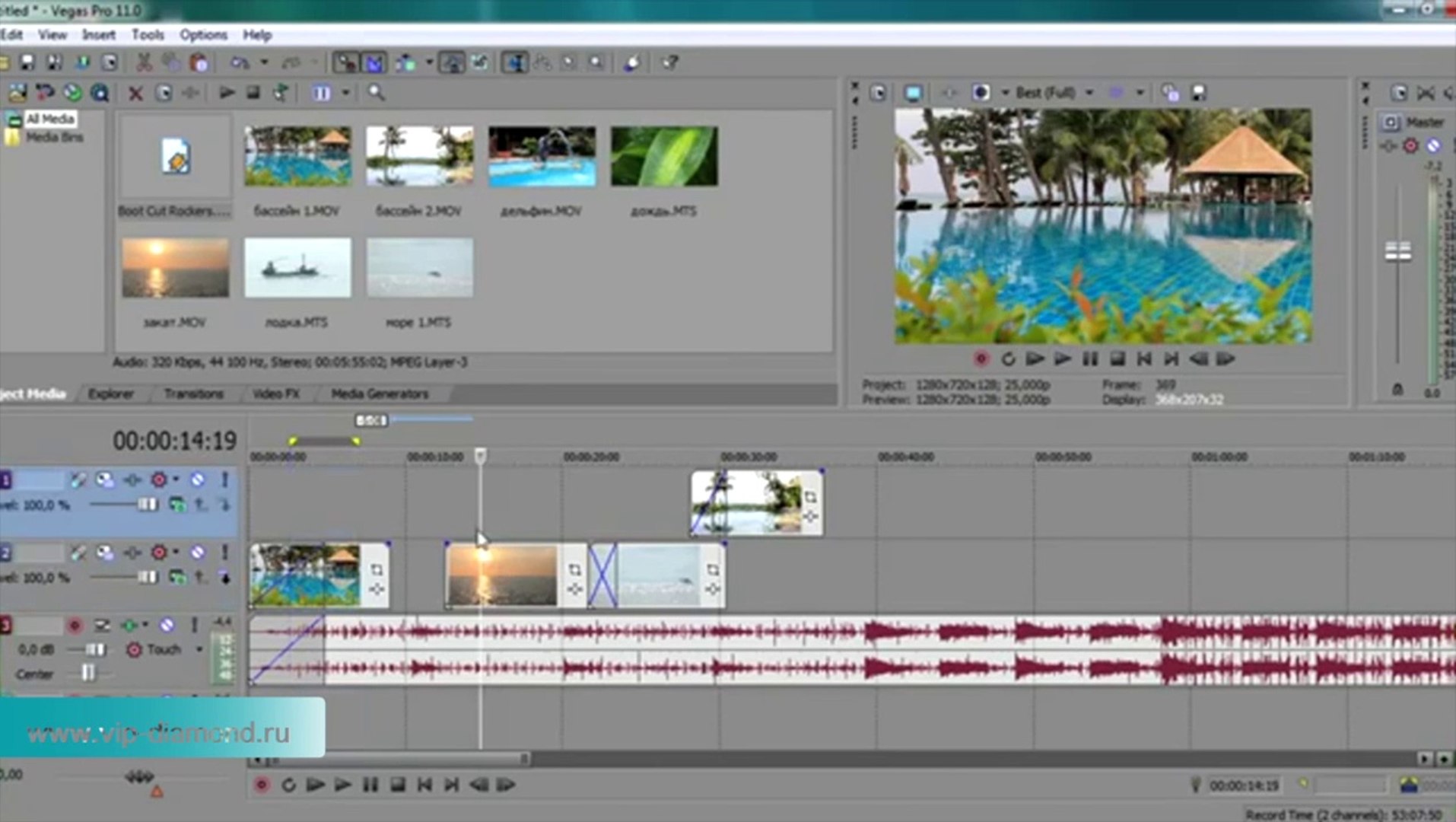Open Project Video Properties in preview toolbar
Viewport: 1456px width, 822px height.
click(x=878, y=93)
